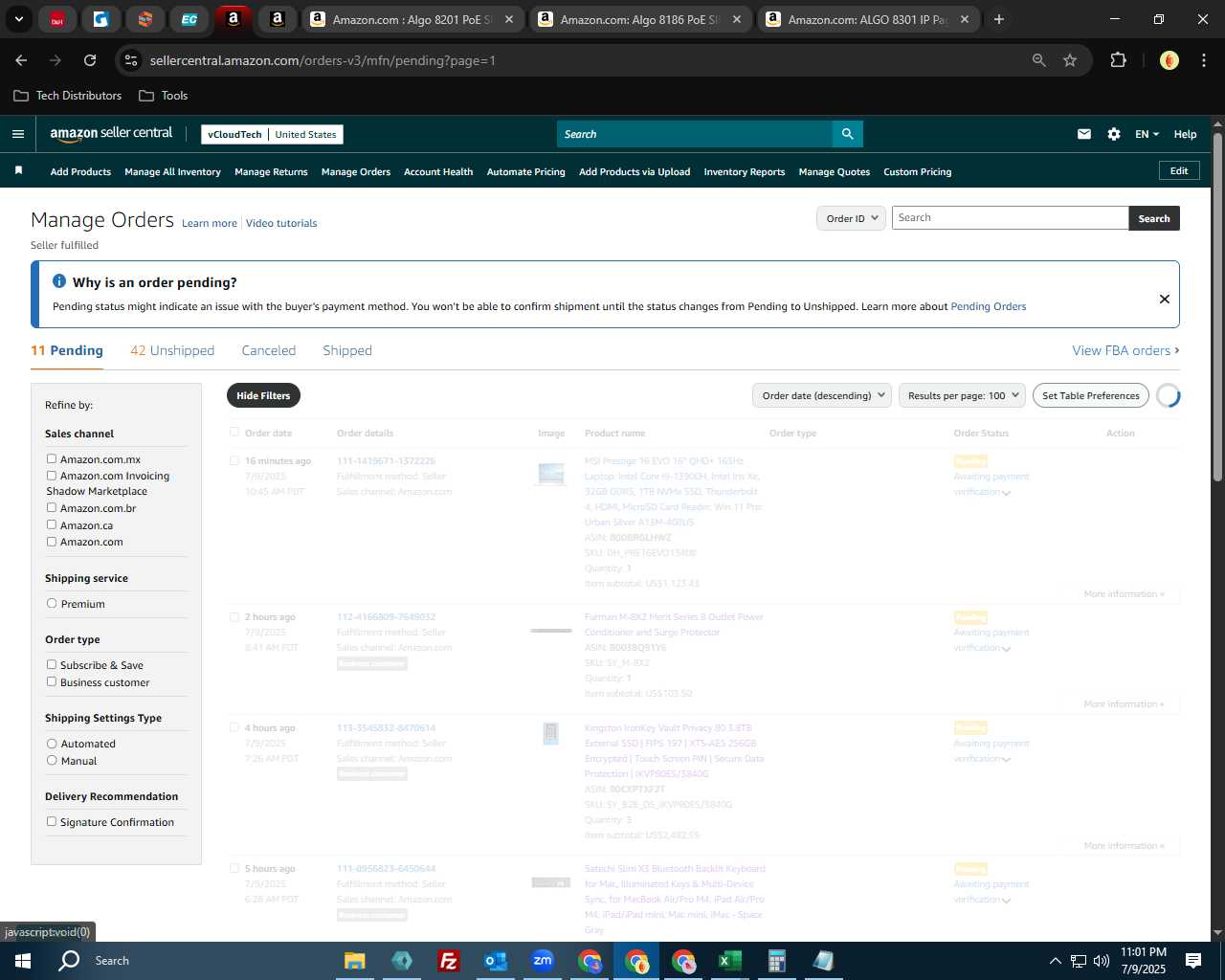Open the tab search dropdown arrow
Screen dimensions: 1225x980
point(18,19)
